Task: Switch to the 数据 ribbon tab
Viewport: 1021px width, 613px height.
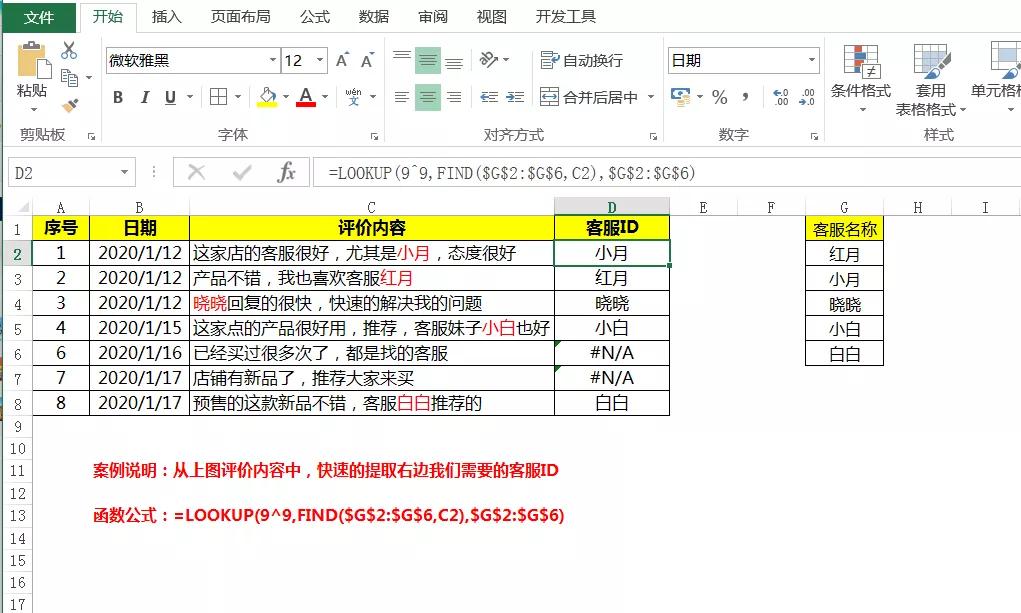Action: 373,16
